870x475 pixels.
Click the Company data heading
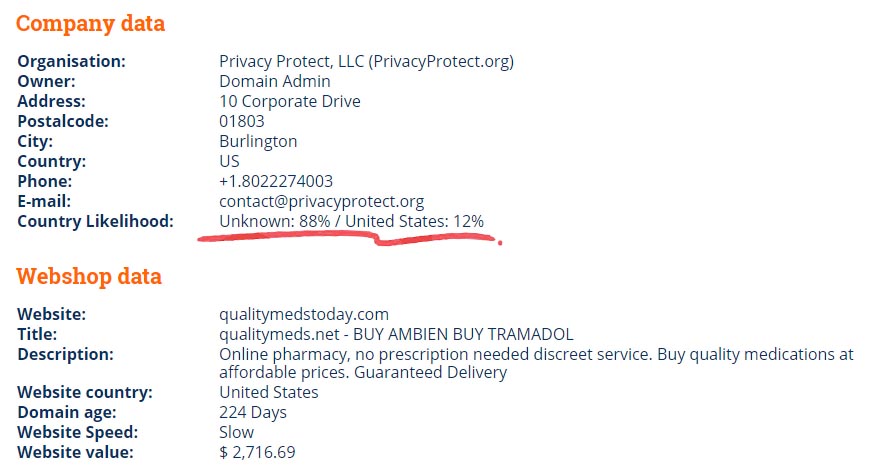(x=90, y=23)
